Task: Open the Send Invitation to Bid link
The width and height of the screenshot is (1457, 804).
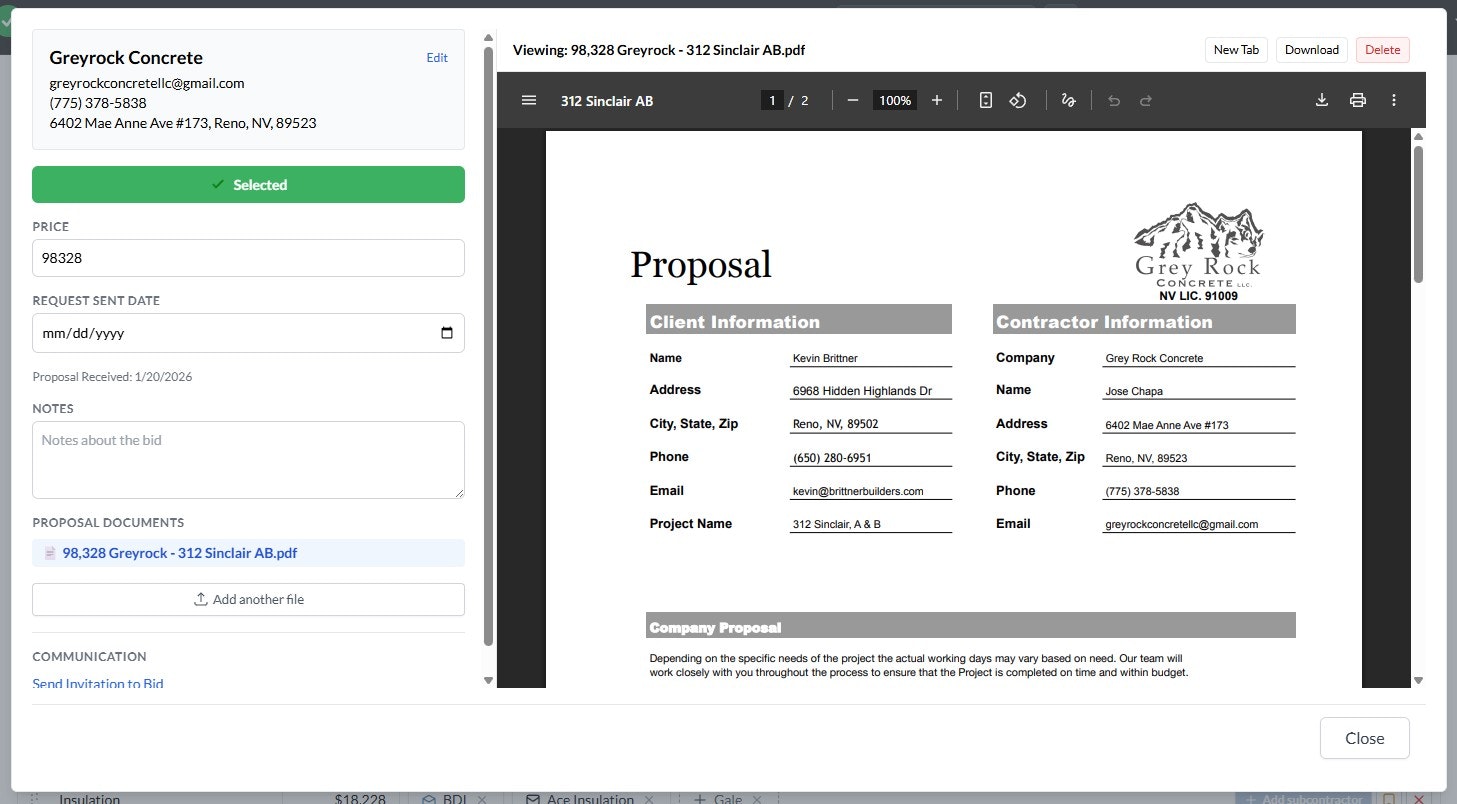Action: pyautogui.click(x=97, y=684)
